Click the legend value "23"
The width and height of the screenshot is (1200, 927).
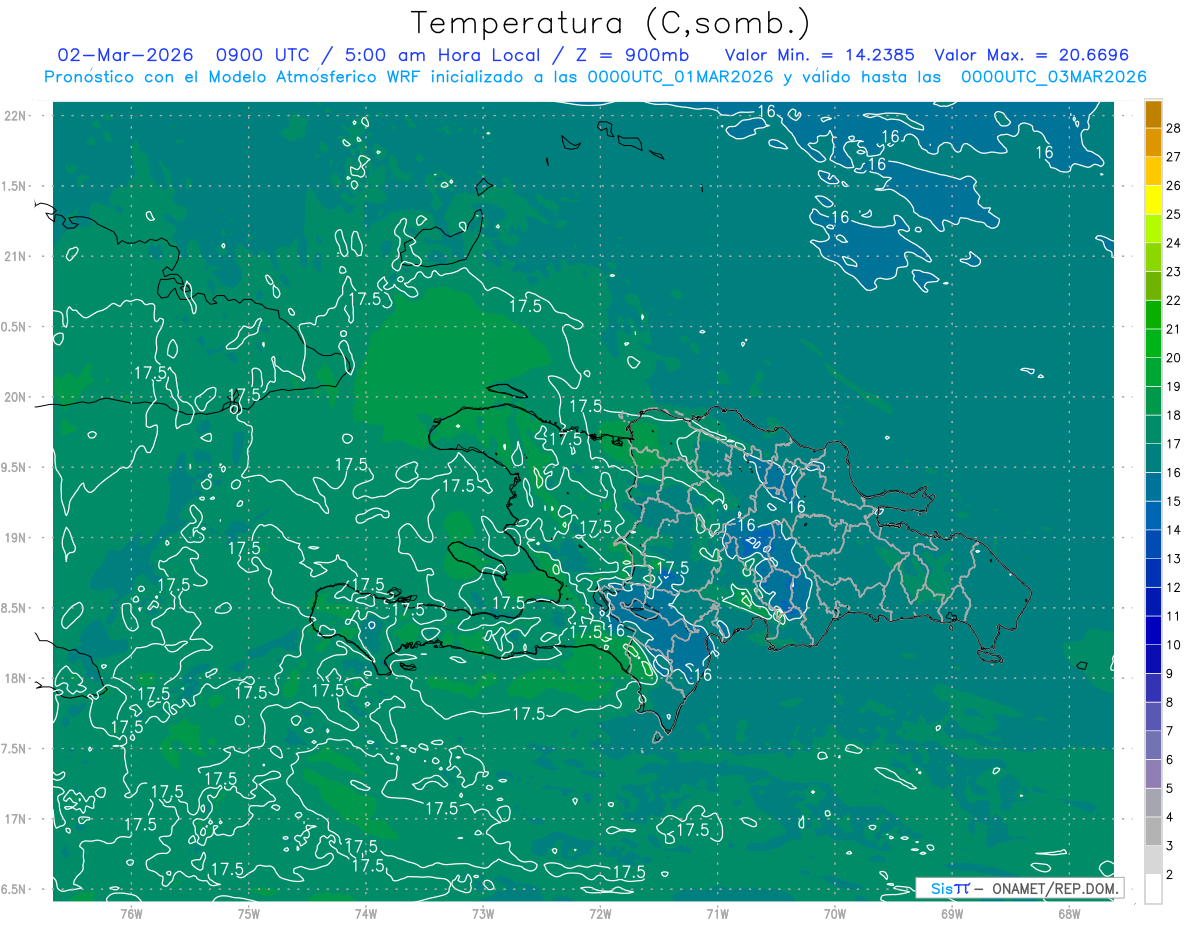pyautogui.click(x=1174, y=272)
